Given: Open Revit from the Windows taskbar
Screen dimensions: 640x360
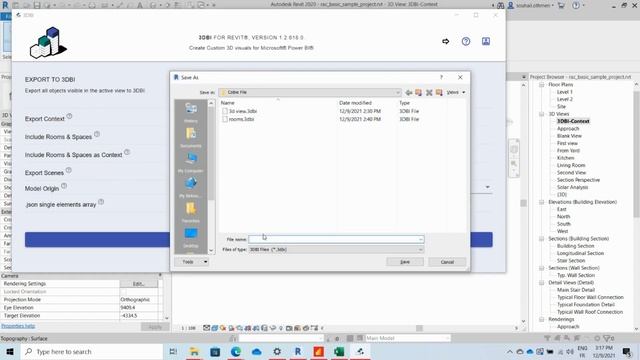Looking at the screenshot, I should coord(298,351).
